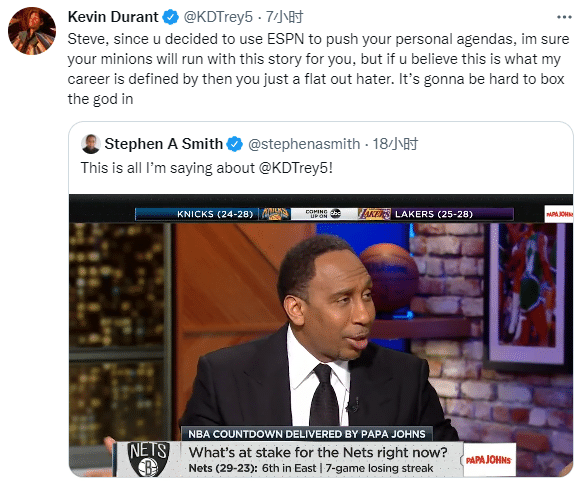This screenshot has height=483, width=585.
Task: Click the Kevin Durant display name
Action: [113, 17]
